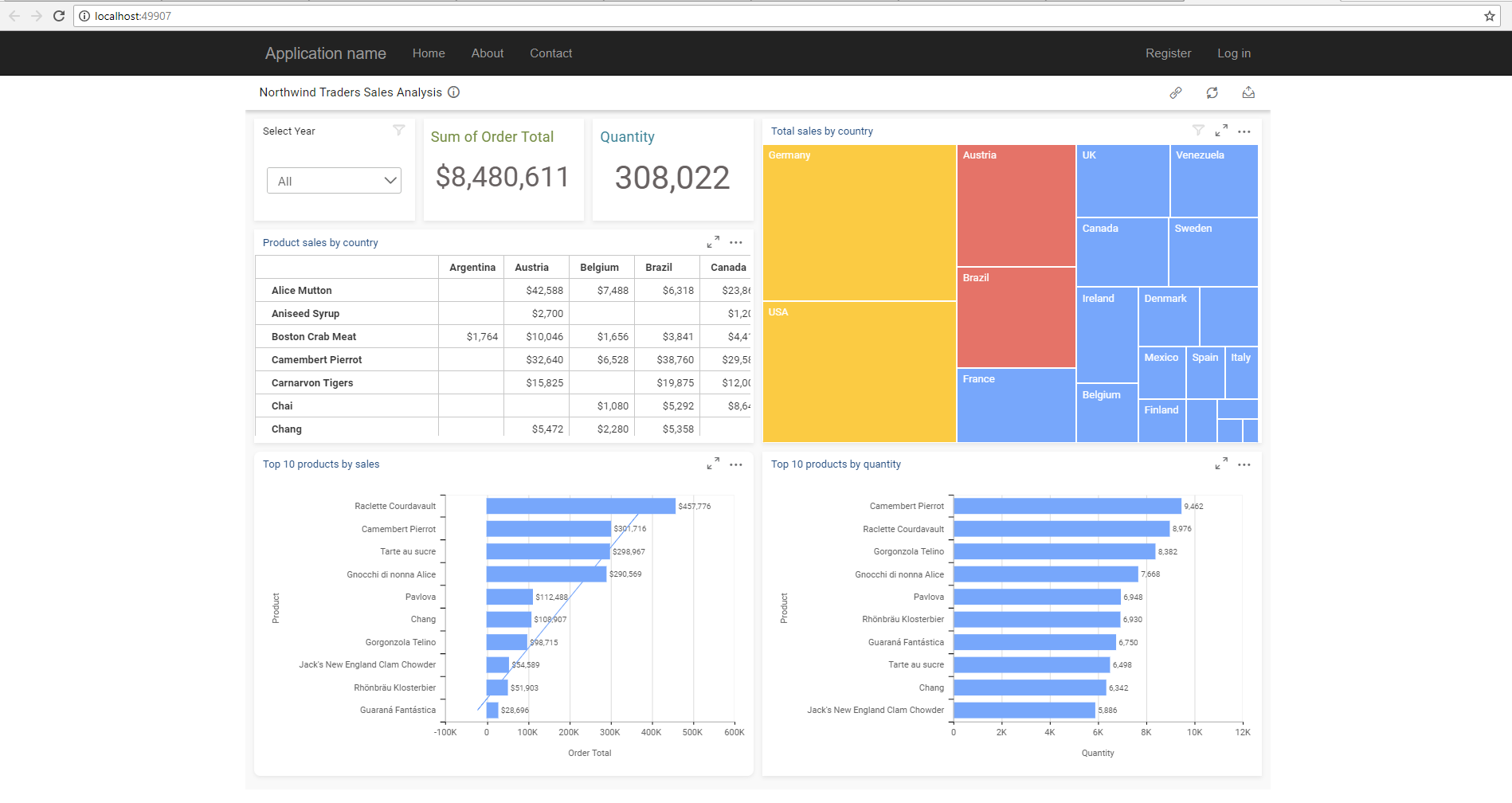
Task: Open the Select Year dropdown showing All
Action: click(x=334, y=181)
